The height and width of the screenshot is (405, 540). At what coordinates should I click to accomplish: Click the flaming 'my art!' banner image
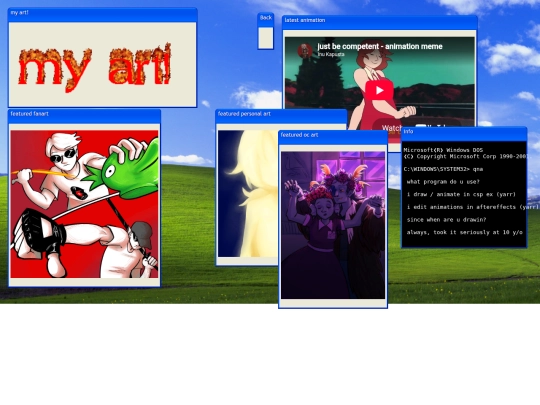[95, 67]
